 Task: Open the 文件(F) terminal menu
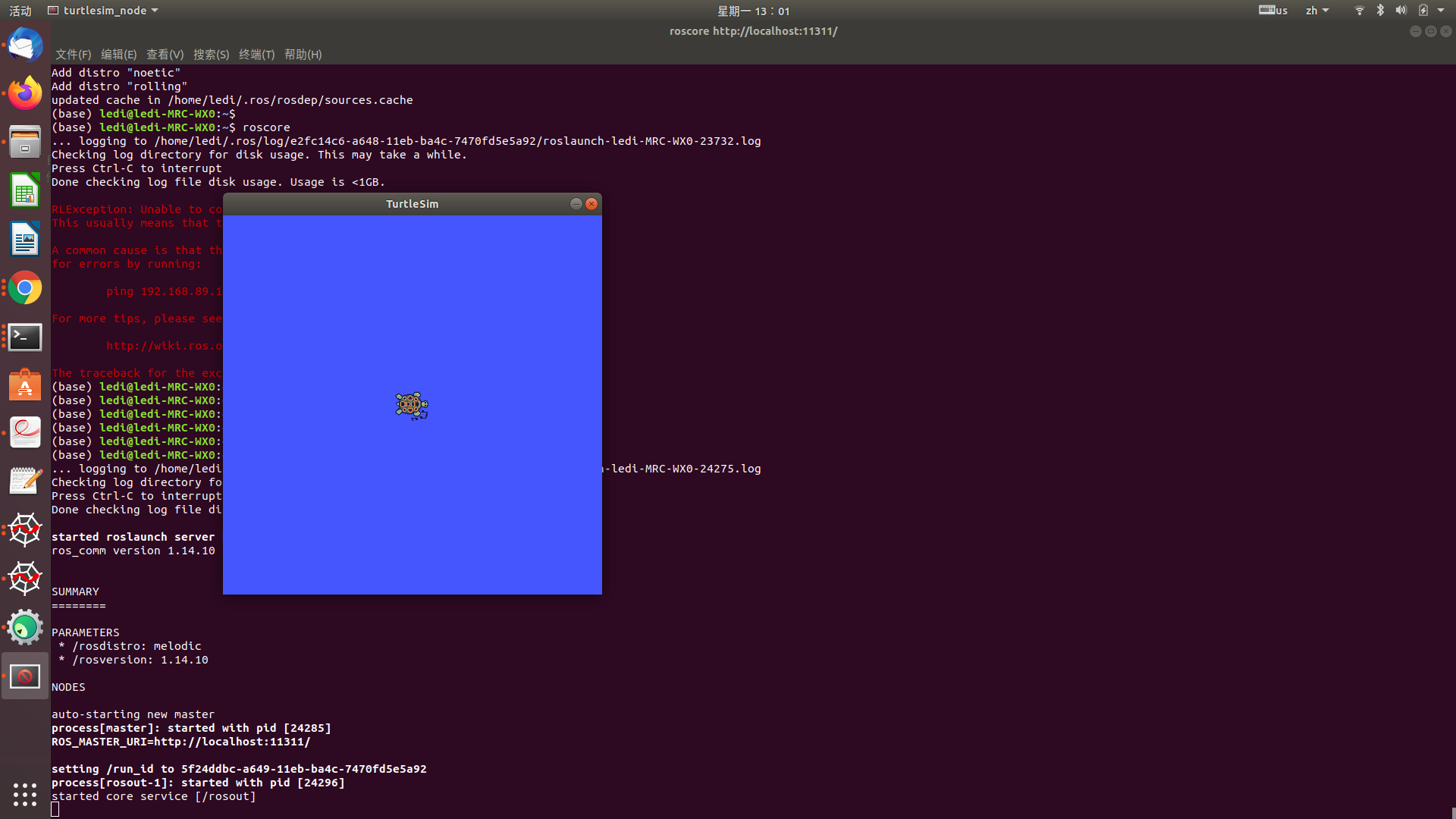coord(73,55)
